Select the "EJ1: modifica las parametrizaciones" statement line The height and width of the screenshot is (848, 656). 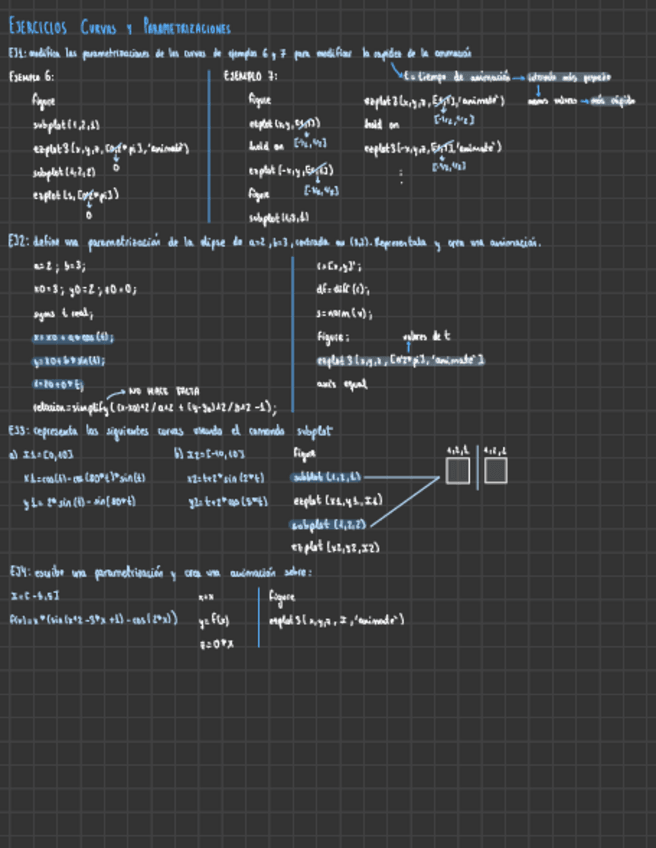[240, 54]
